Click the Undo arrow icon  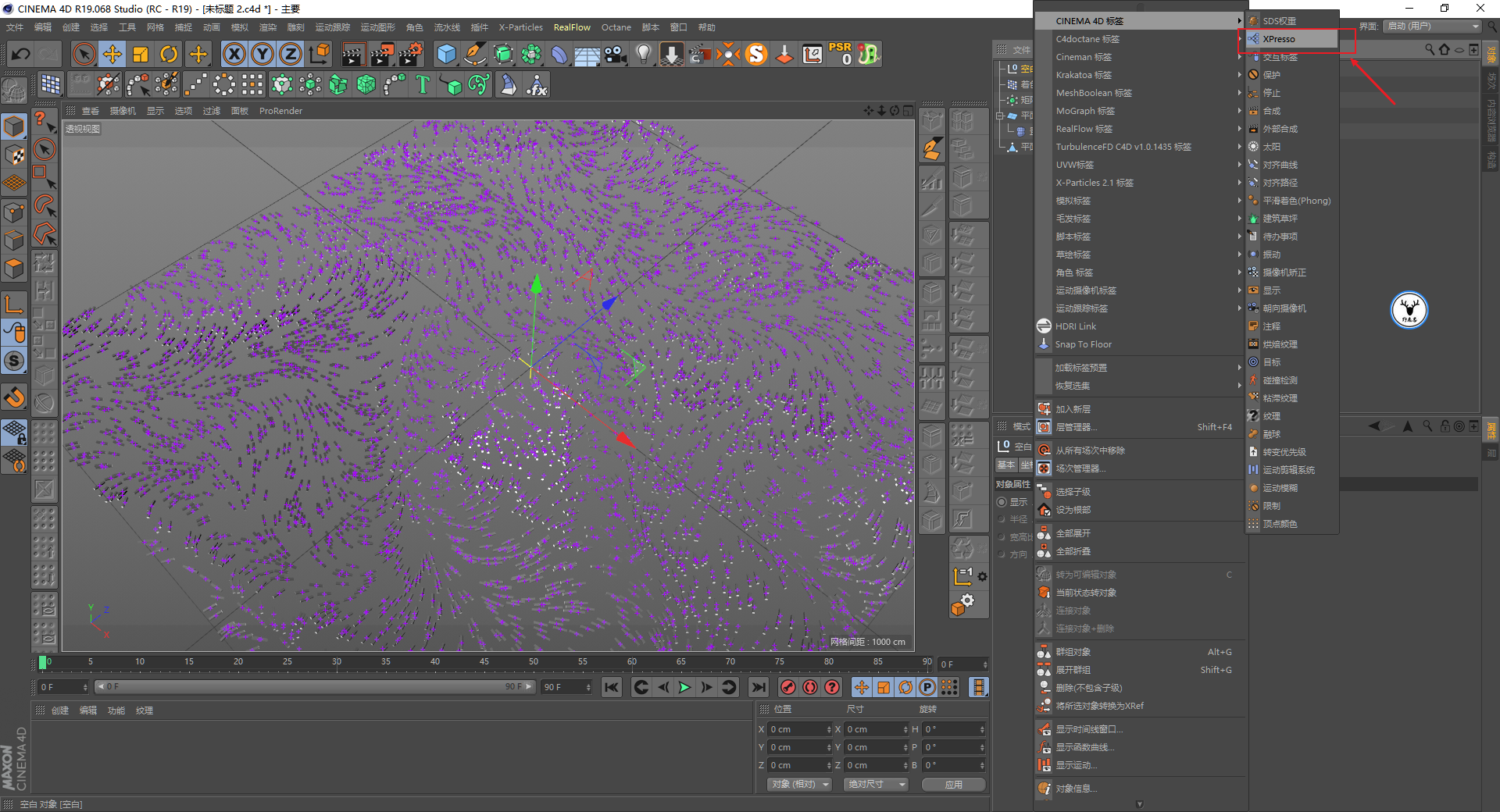[21, 54]
